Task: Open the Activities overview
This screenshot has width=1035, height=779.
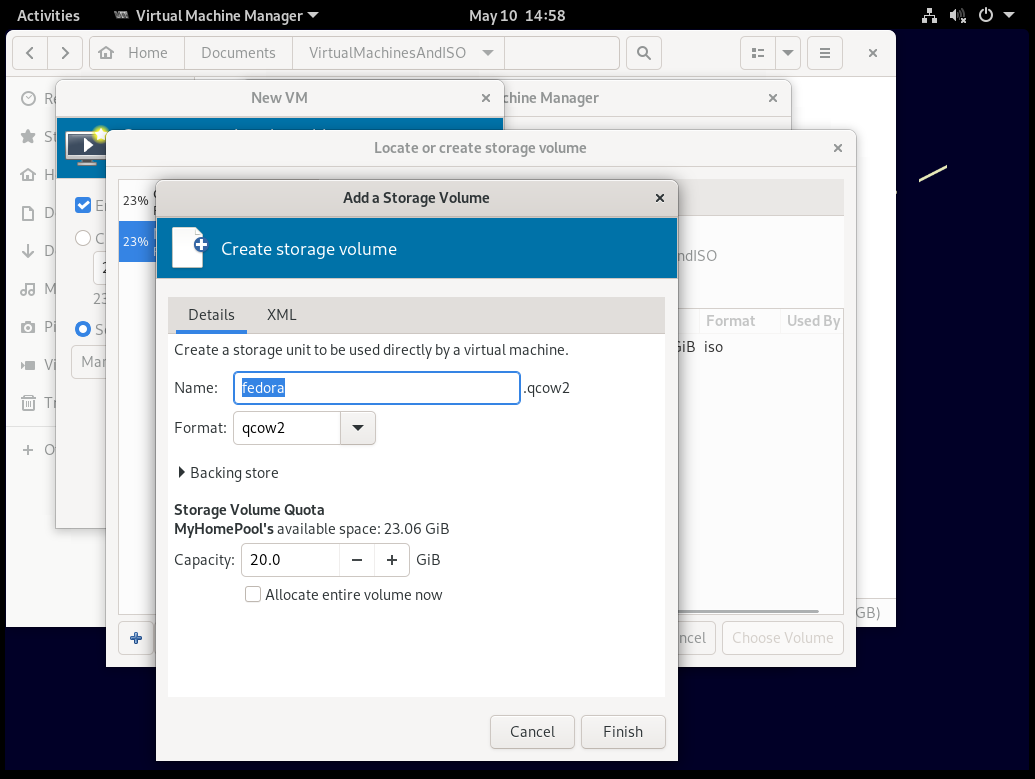Action: 48,15
